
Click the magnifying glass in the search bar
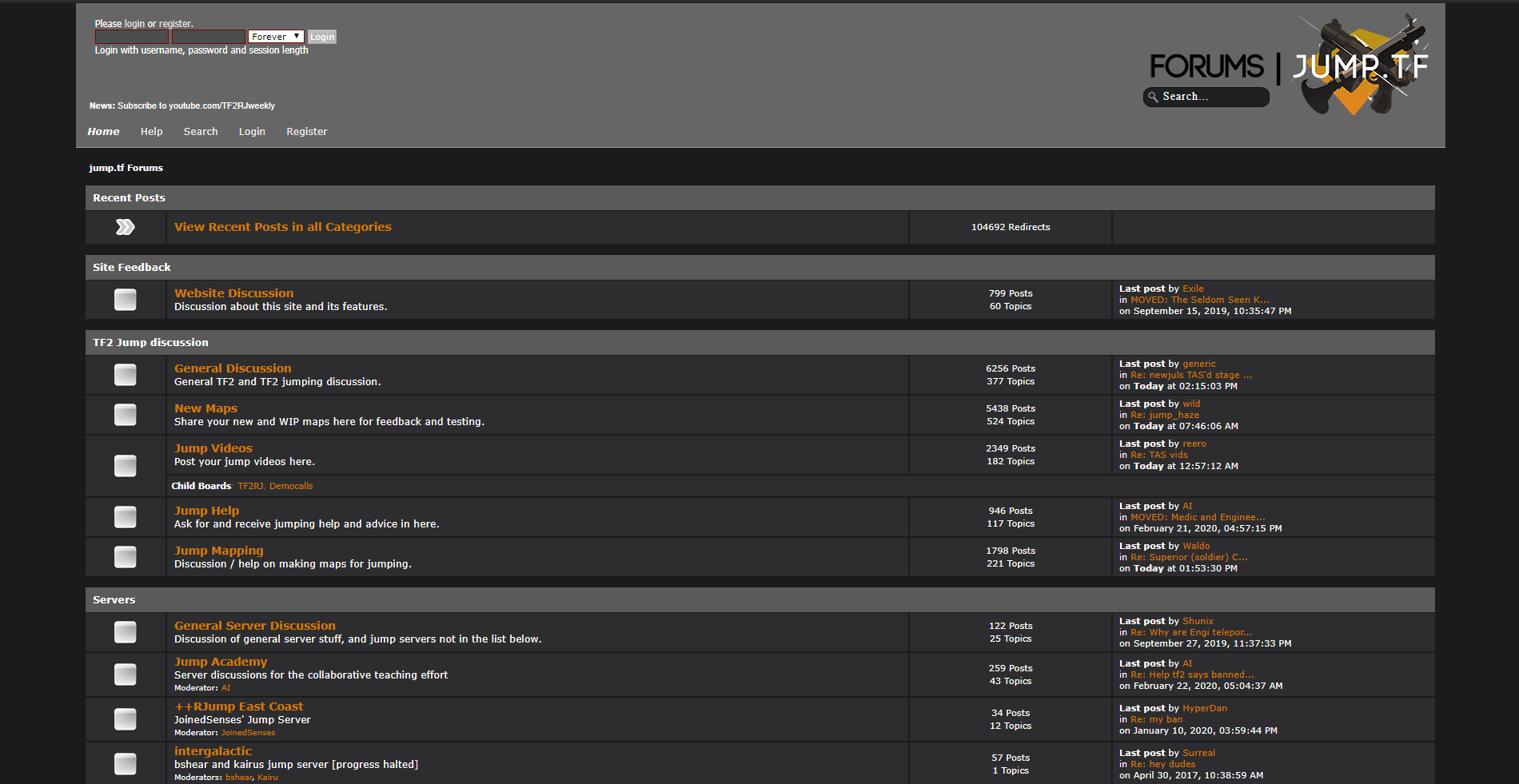pos(1152,97)
